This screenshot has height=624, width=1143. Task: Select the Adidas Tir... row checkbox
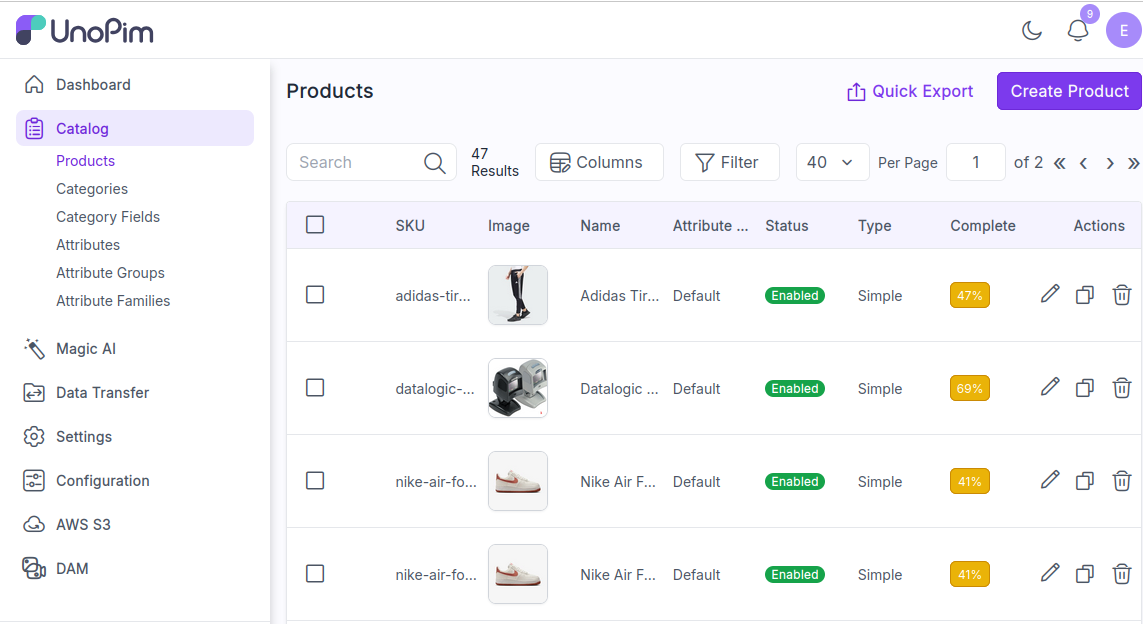point(315,295)
